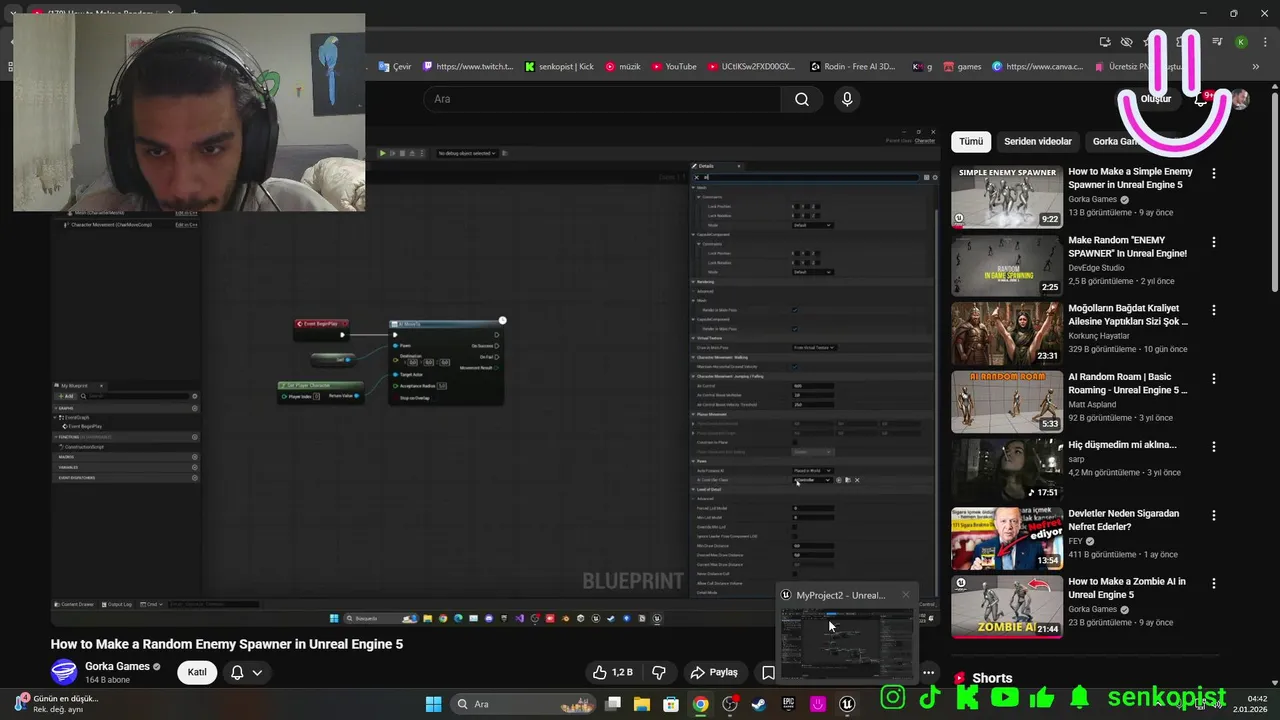
Task: Click the YouTube search magnifier button
Action: [x=802, y=99]
